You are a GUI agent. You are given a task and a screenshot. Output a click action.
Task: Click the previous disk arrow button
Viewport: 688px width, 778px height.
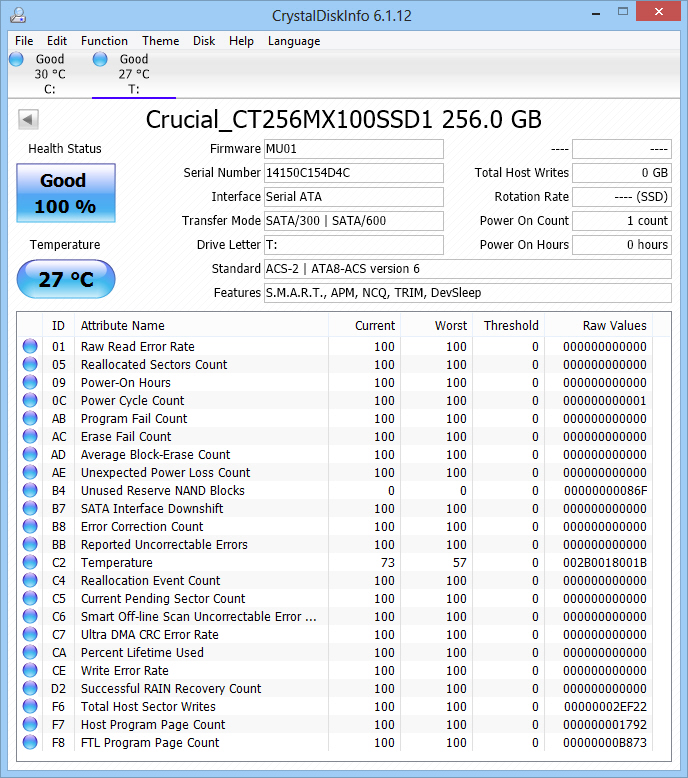28,119
